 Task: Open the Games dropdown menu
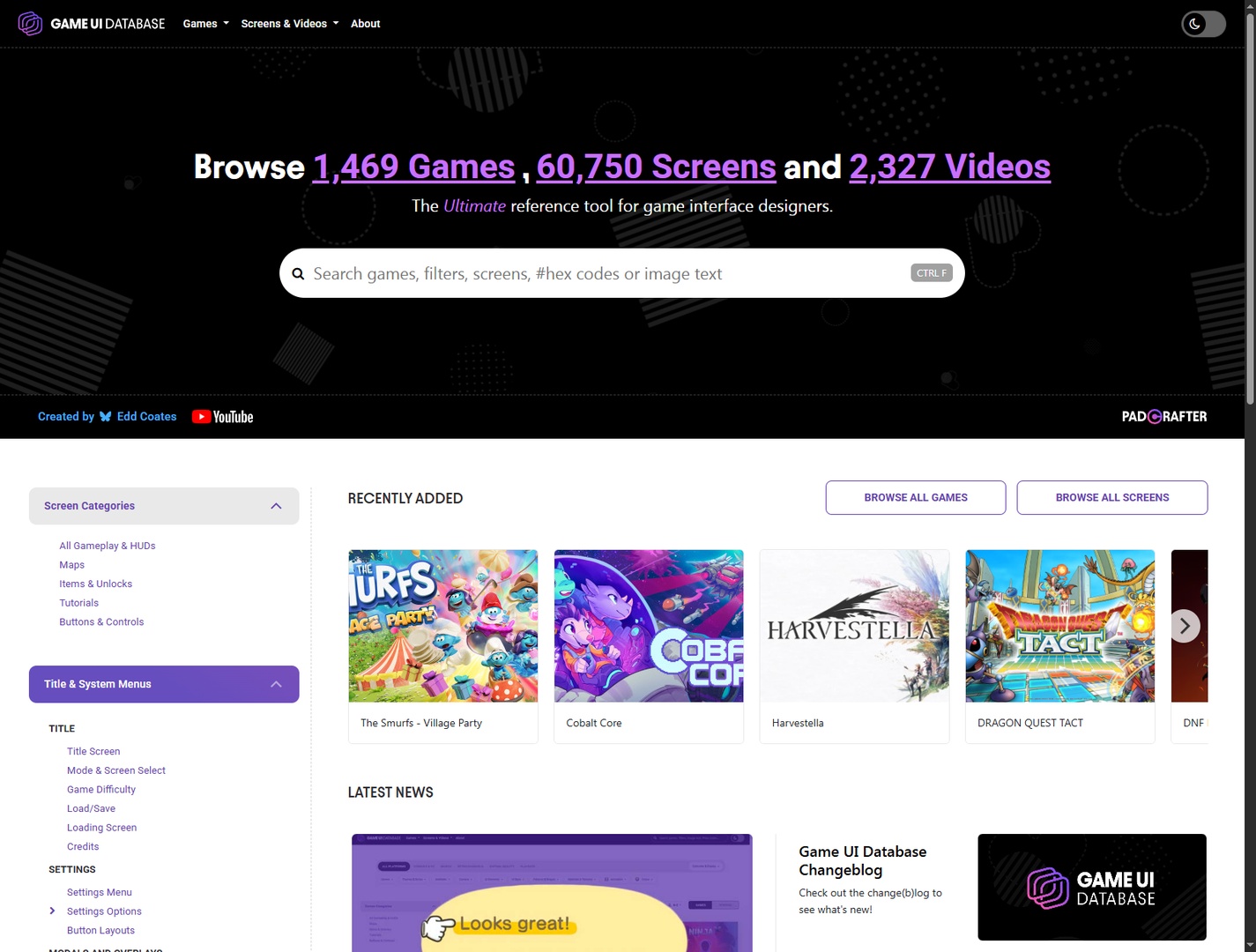[205, 24]
